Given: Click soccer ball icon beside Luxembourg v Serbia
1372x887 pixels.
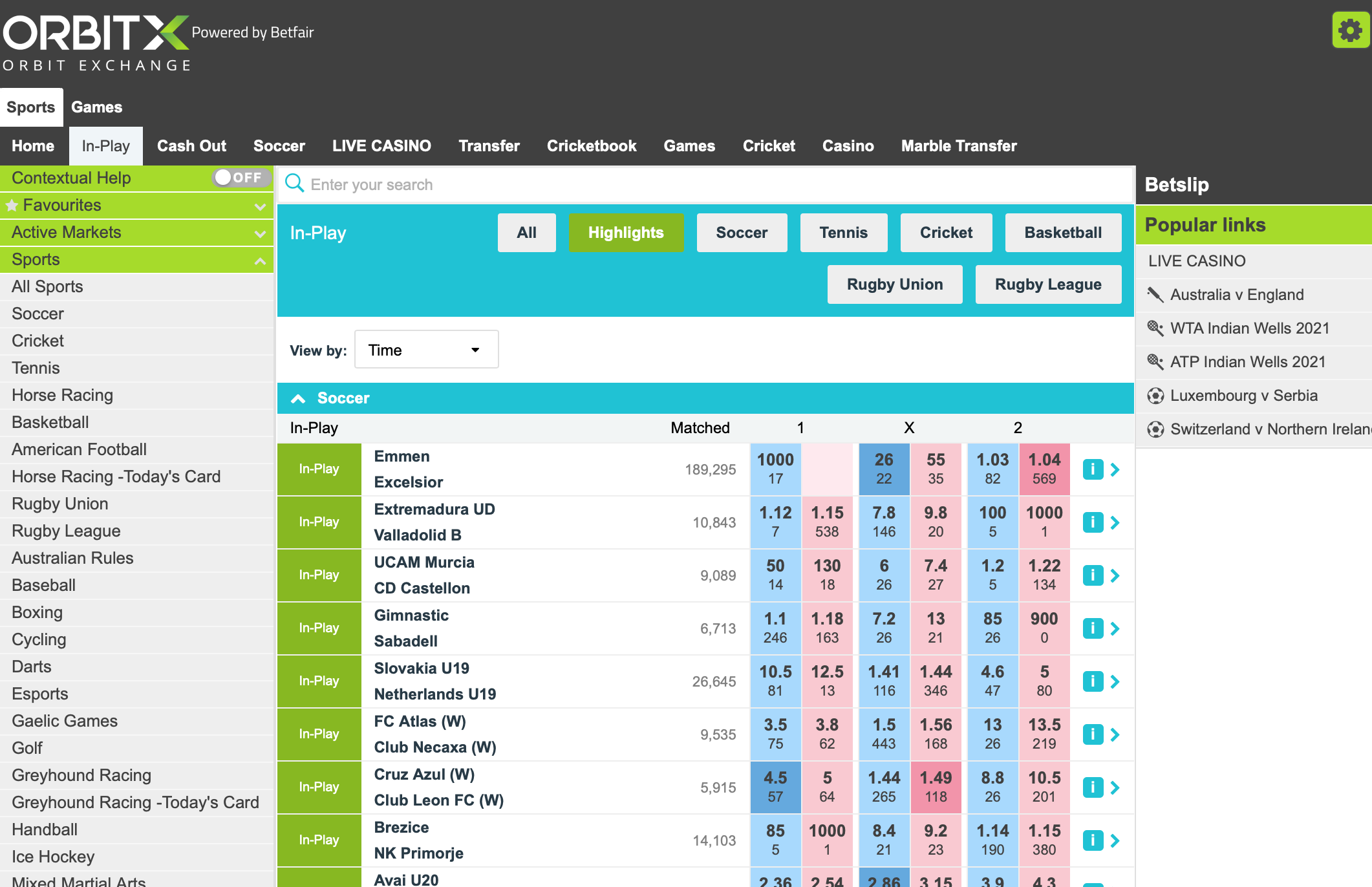Looking at the screenshot, I should click(x=1155, y=396).
